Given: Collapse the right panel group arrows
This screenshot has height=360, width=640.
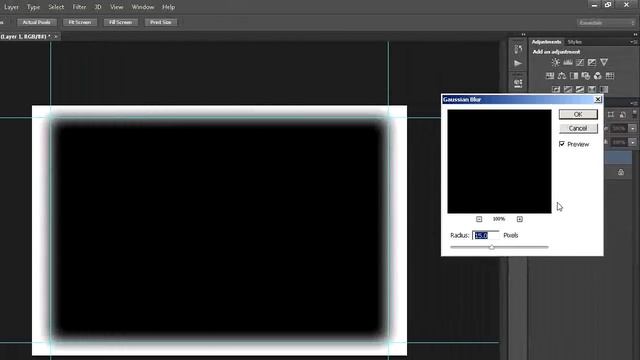Looking at the screenshot, I should pos(635,35).
